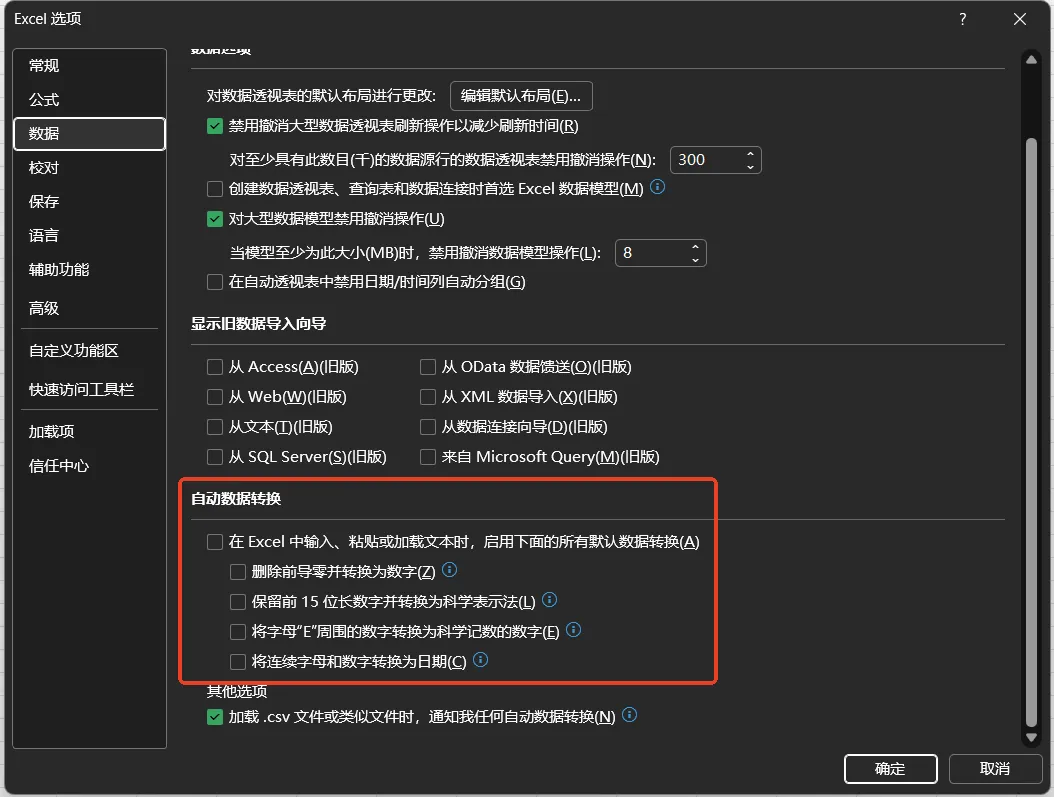Viewport: 1054px width, 797px height.
Task: Click scrollbar up arrow
Action: (1031, 60)
